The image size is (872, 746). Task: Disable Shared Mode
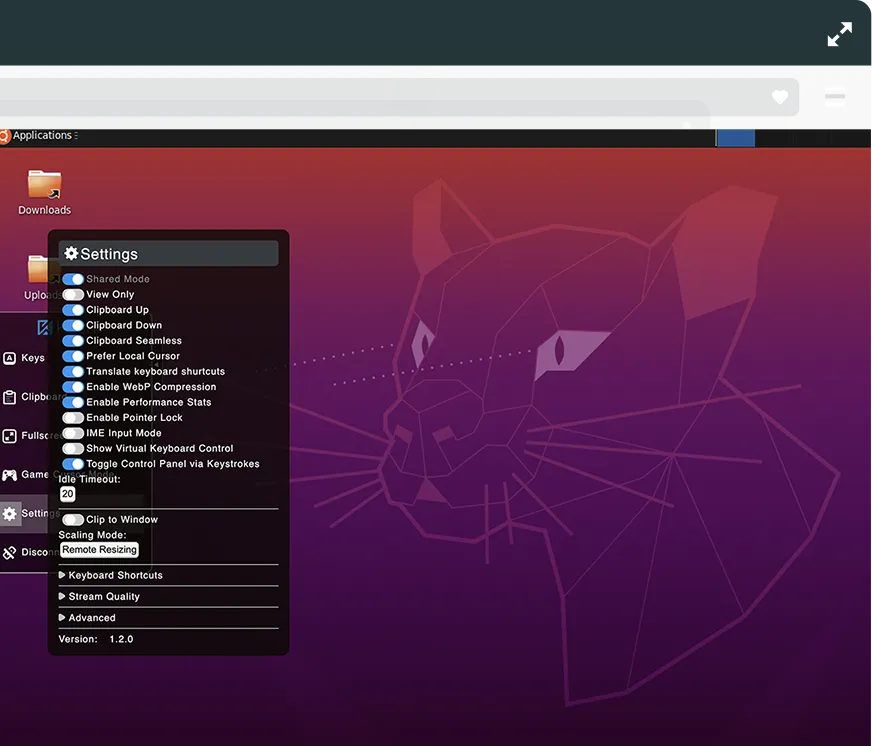click(72, 278)
